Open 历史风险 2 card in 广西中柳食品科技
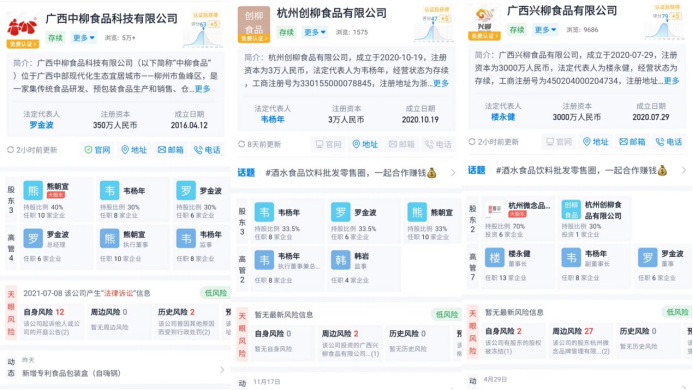Image resolution: width=693 pixels, height=390 pixels. click(186, 322)
